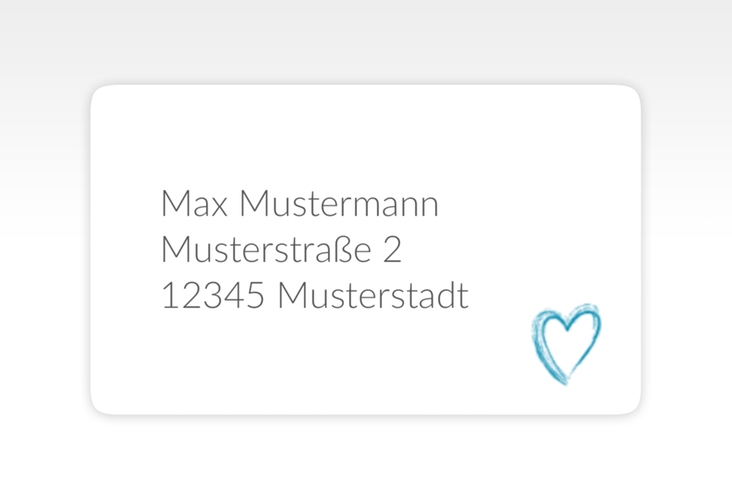Click the x in Max
Image resolution: width=732 pixels, height=500 pixels.
219,206
